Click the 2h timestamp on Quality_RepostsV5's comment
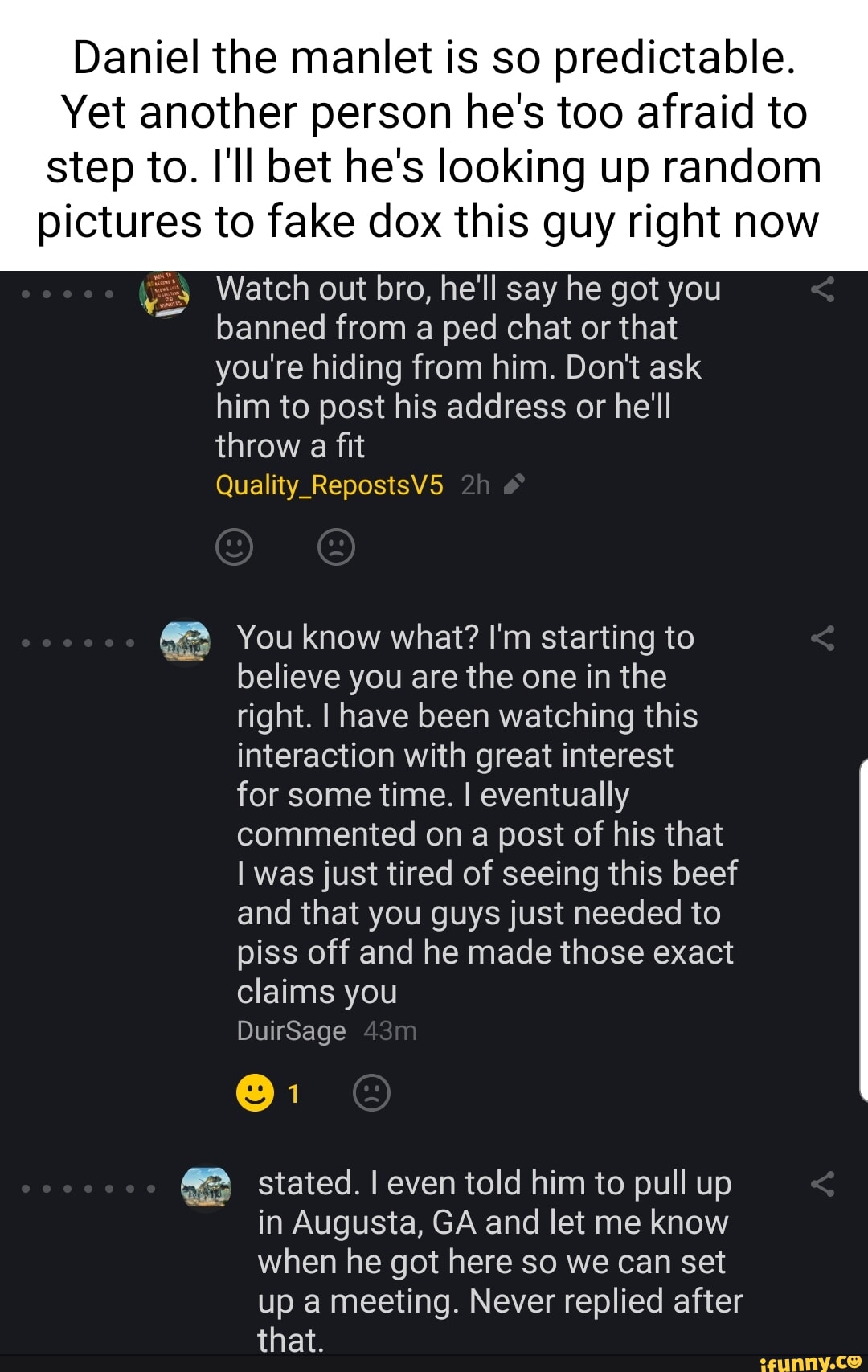This screenshot has height=1372, width=868. [x=476, y=484]
